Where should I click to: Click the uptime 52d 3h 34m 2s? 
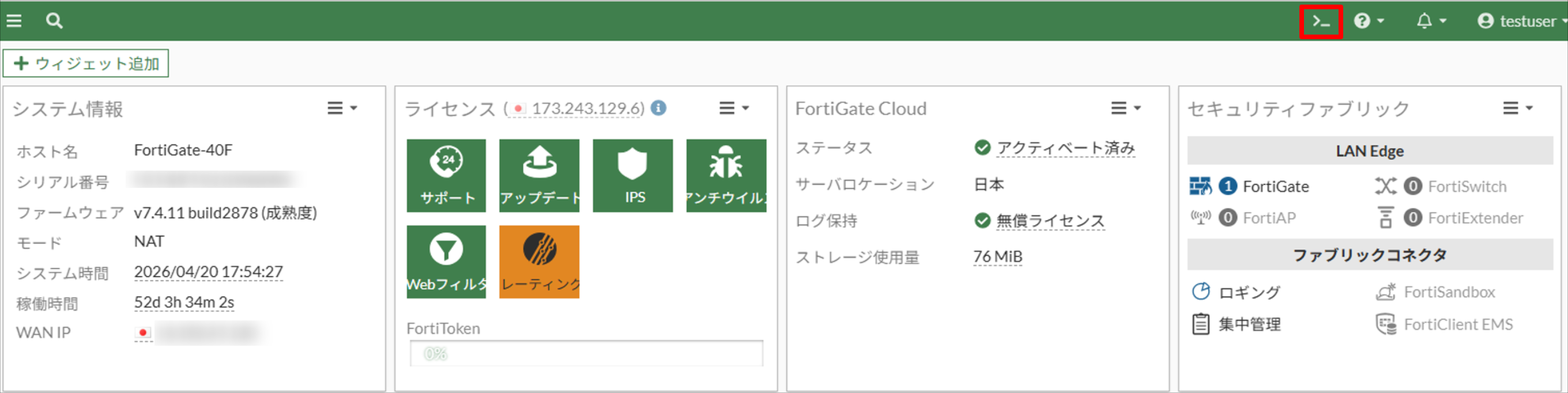[184, 303]
